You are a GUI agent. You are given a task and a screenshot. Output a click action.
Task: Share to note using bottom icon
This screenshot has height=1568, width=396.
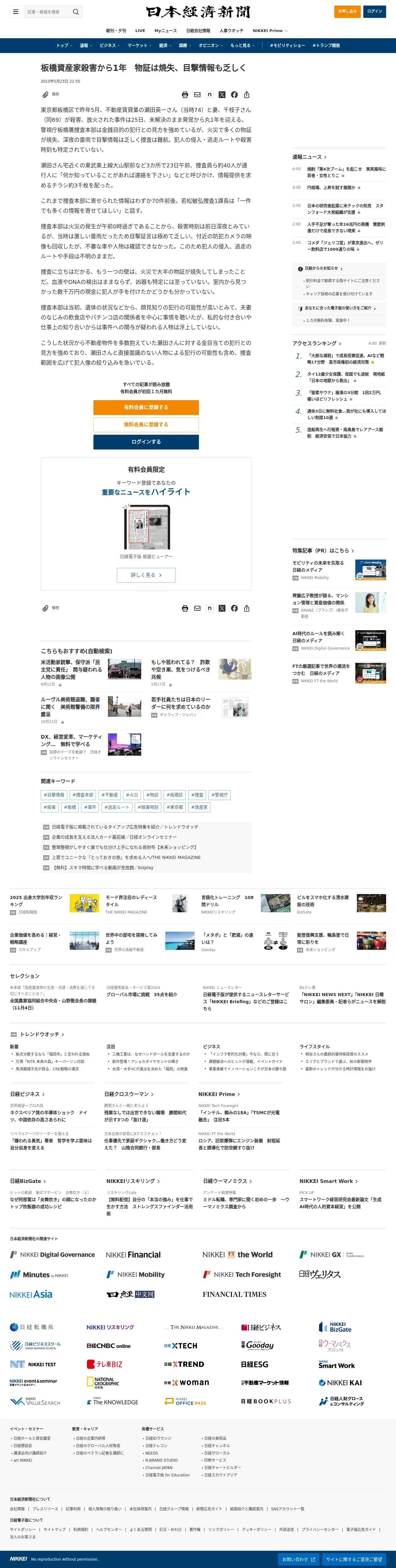click(210, 608)
